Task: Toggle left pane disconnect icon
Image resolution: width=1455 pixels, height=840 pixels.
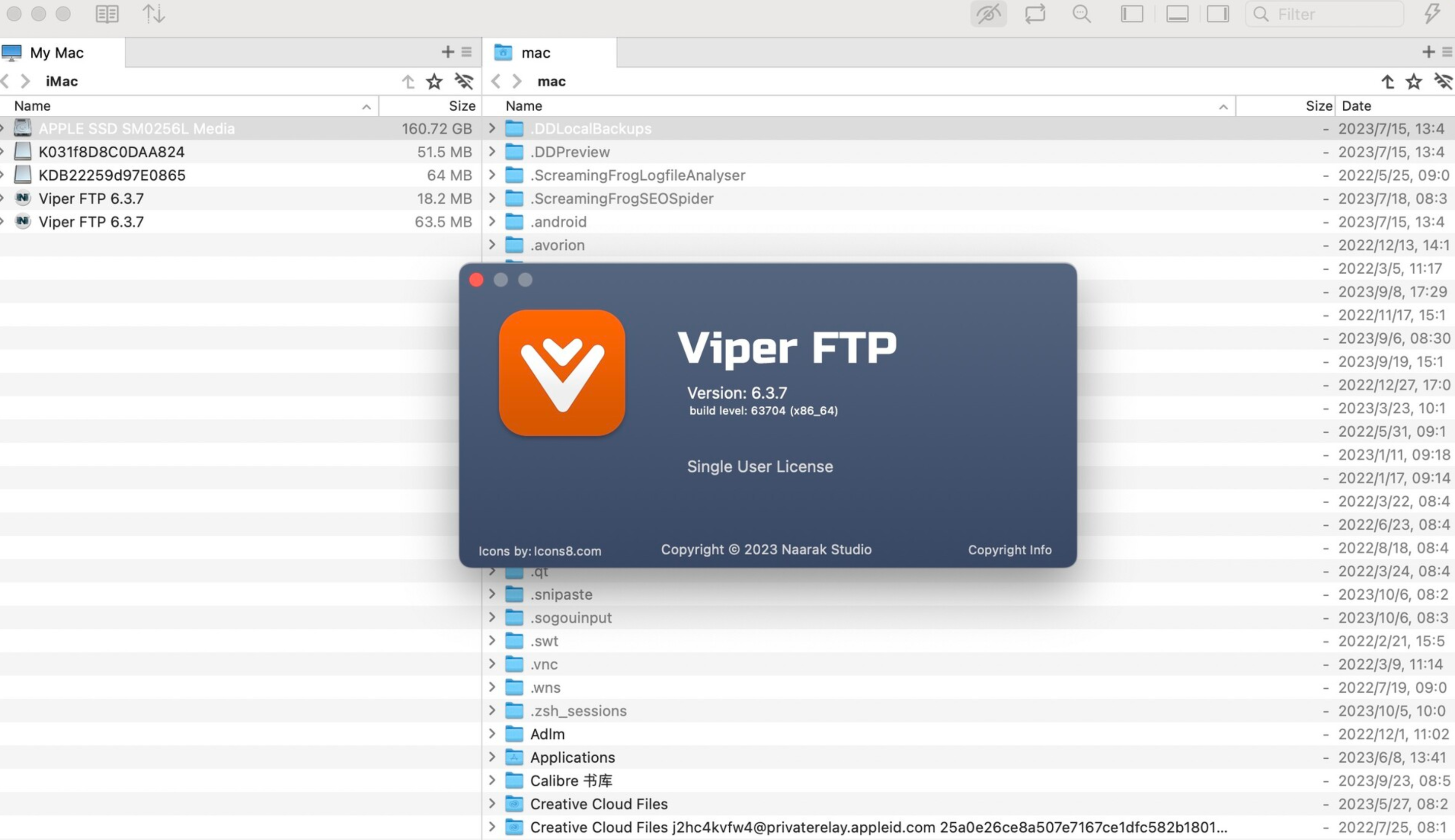Action: tap(464, 81)
